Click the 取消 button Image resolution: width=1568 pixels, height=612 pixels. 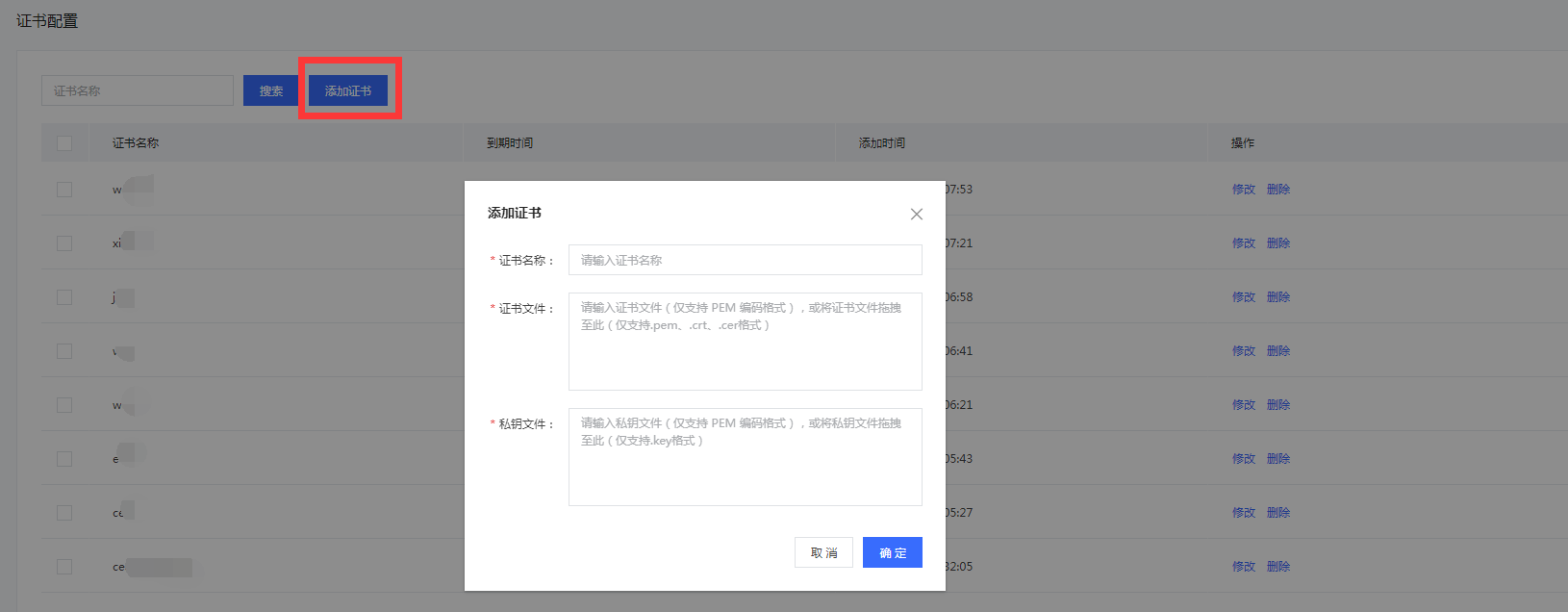click(823, 552)
